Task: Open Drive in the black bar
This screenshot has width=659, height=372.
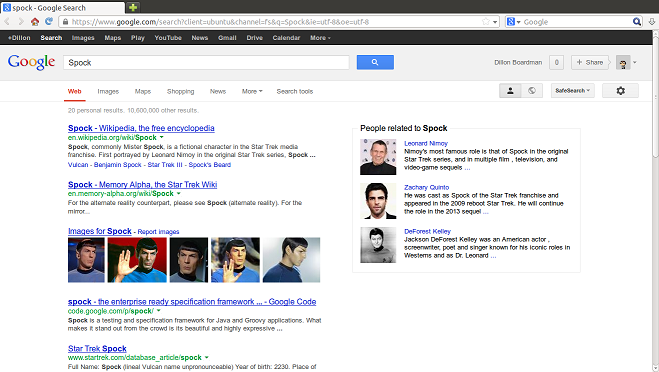Action: click(x=254, y=38)
